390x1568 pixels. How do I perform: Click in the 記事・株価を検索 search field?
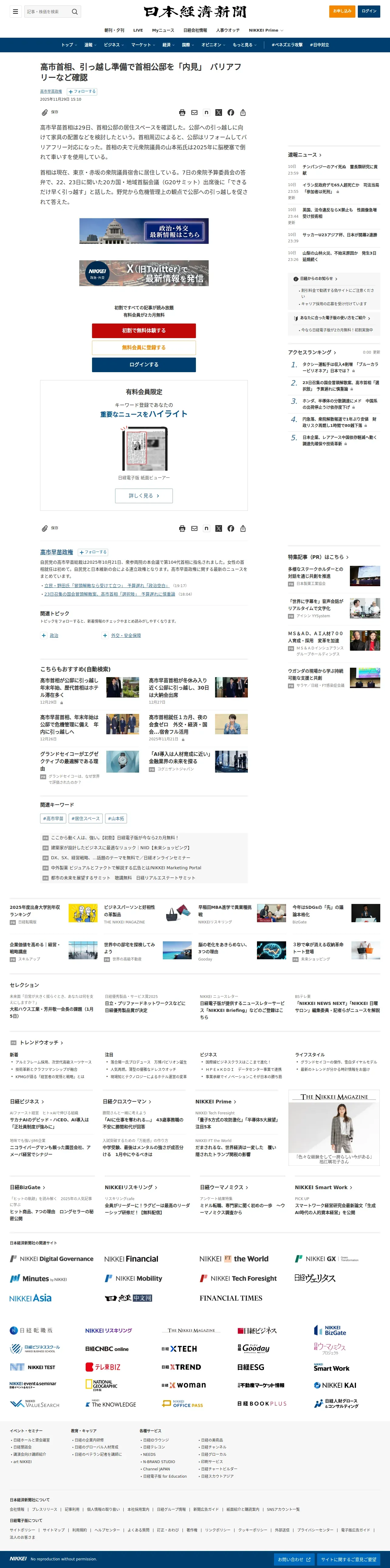coord(47,12)
